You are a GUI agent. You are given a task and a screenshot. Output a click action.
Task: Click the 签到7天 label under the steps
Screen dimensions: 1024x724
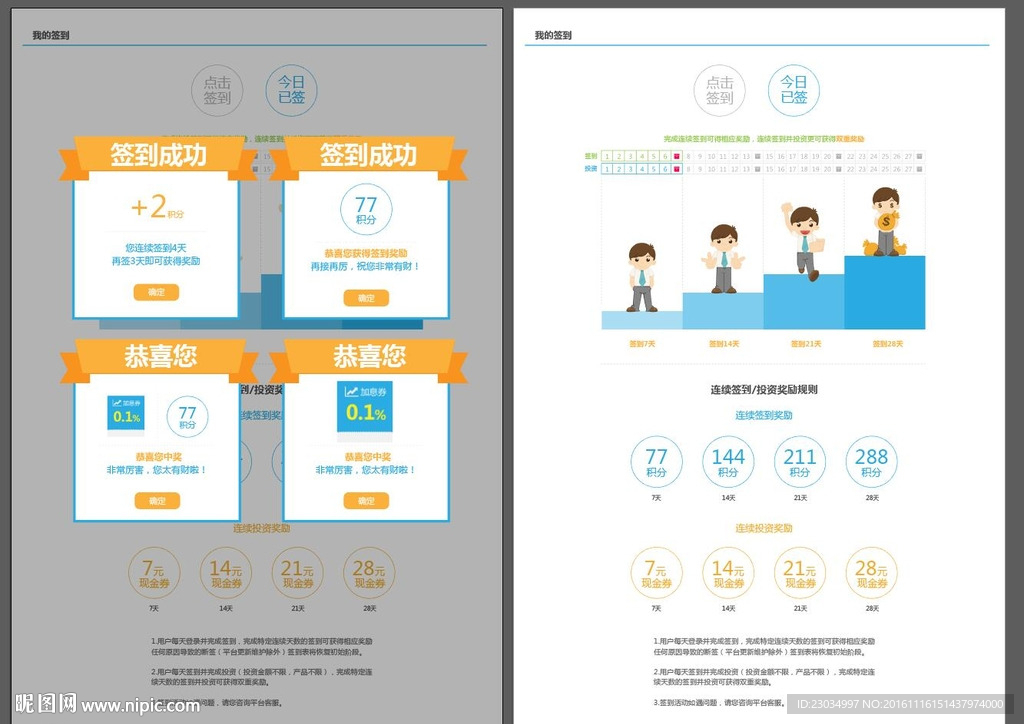tap(641, 344)
